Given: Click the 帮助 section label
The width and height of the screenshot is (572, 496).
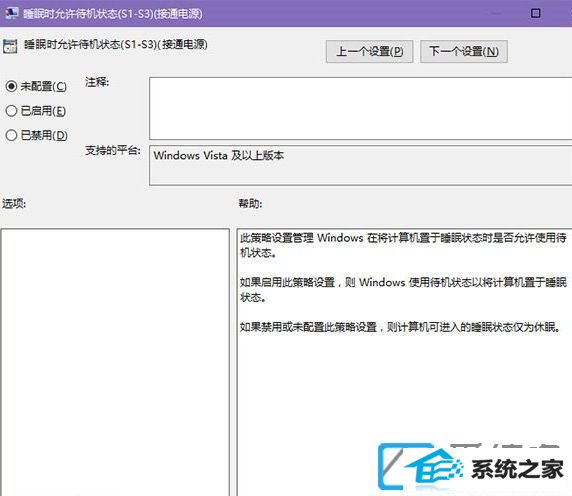Looking at the screenshot, I should click(250, 203).
